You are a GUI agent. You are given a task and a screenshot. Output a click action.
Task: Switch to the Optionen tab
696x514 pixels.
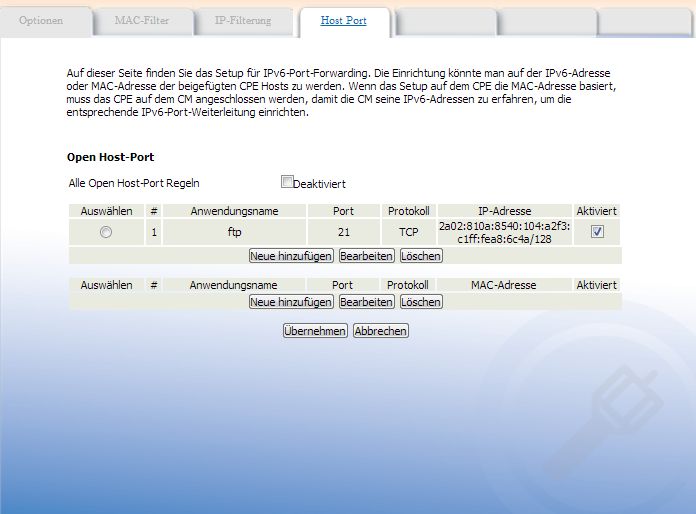[41, 20]
